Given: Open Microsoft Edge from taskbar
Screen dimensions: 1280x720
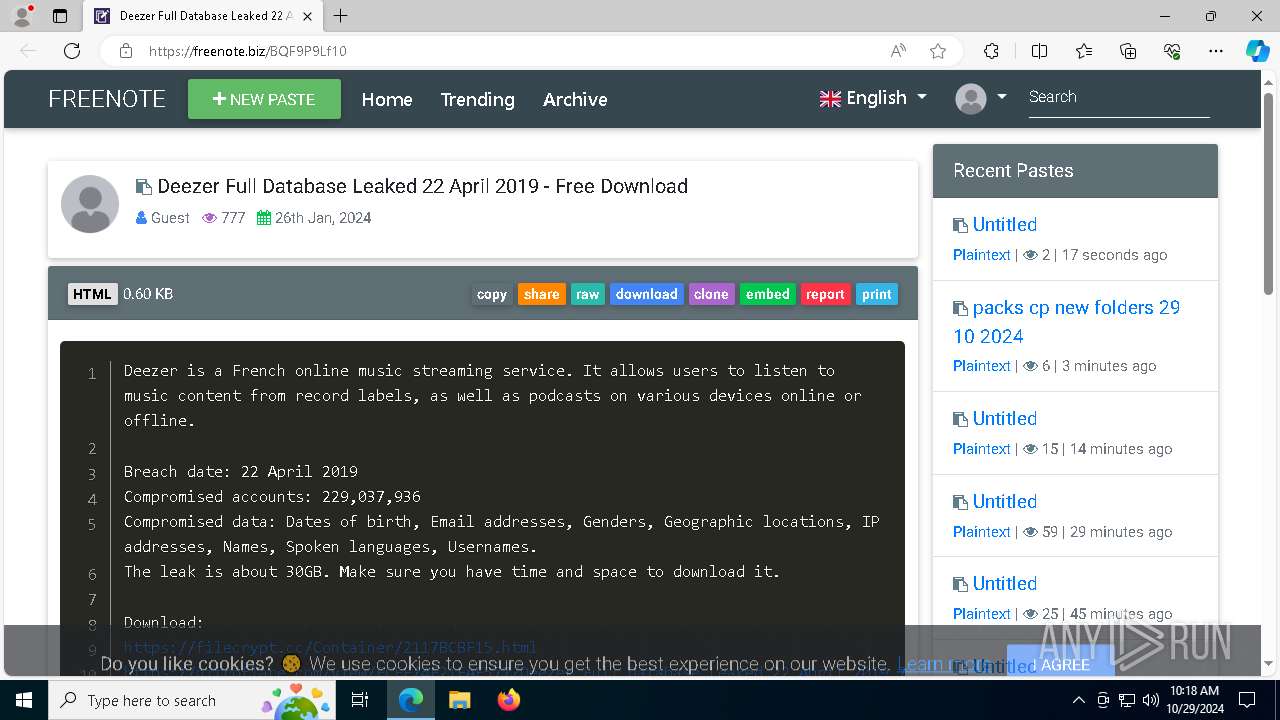Looking at the screenshot, I should point(411,700).
